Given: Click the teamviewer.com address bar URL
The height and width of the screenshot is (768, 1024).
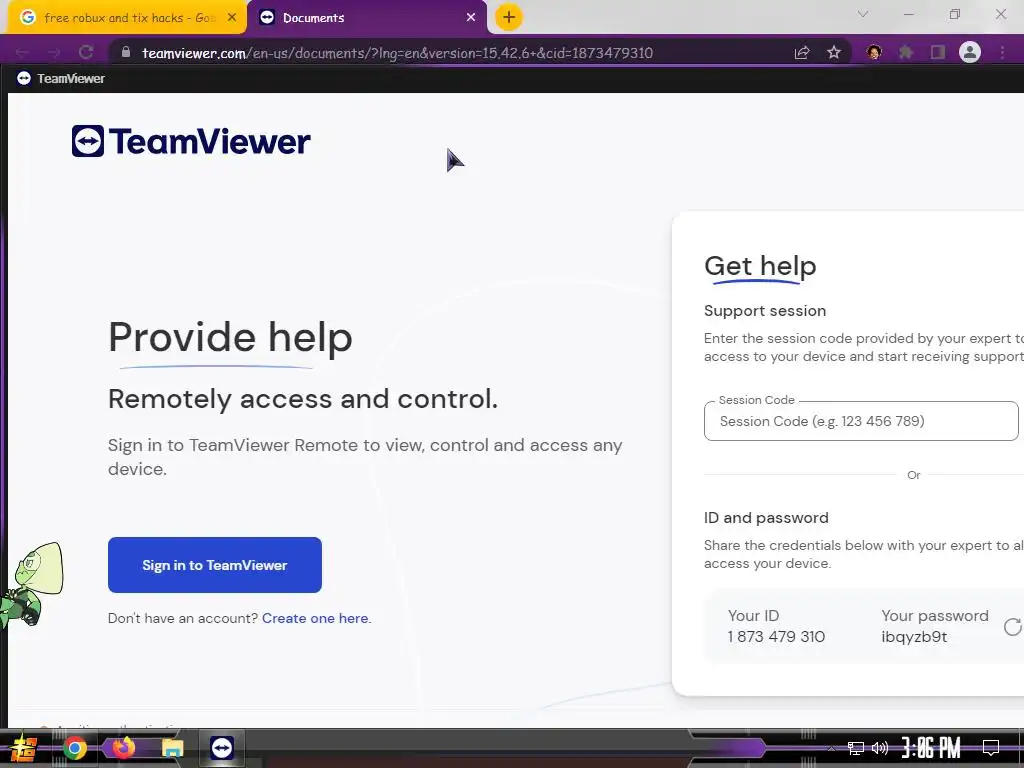Looking at the screenshot, I should click(397, 53).
